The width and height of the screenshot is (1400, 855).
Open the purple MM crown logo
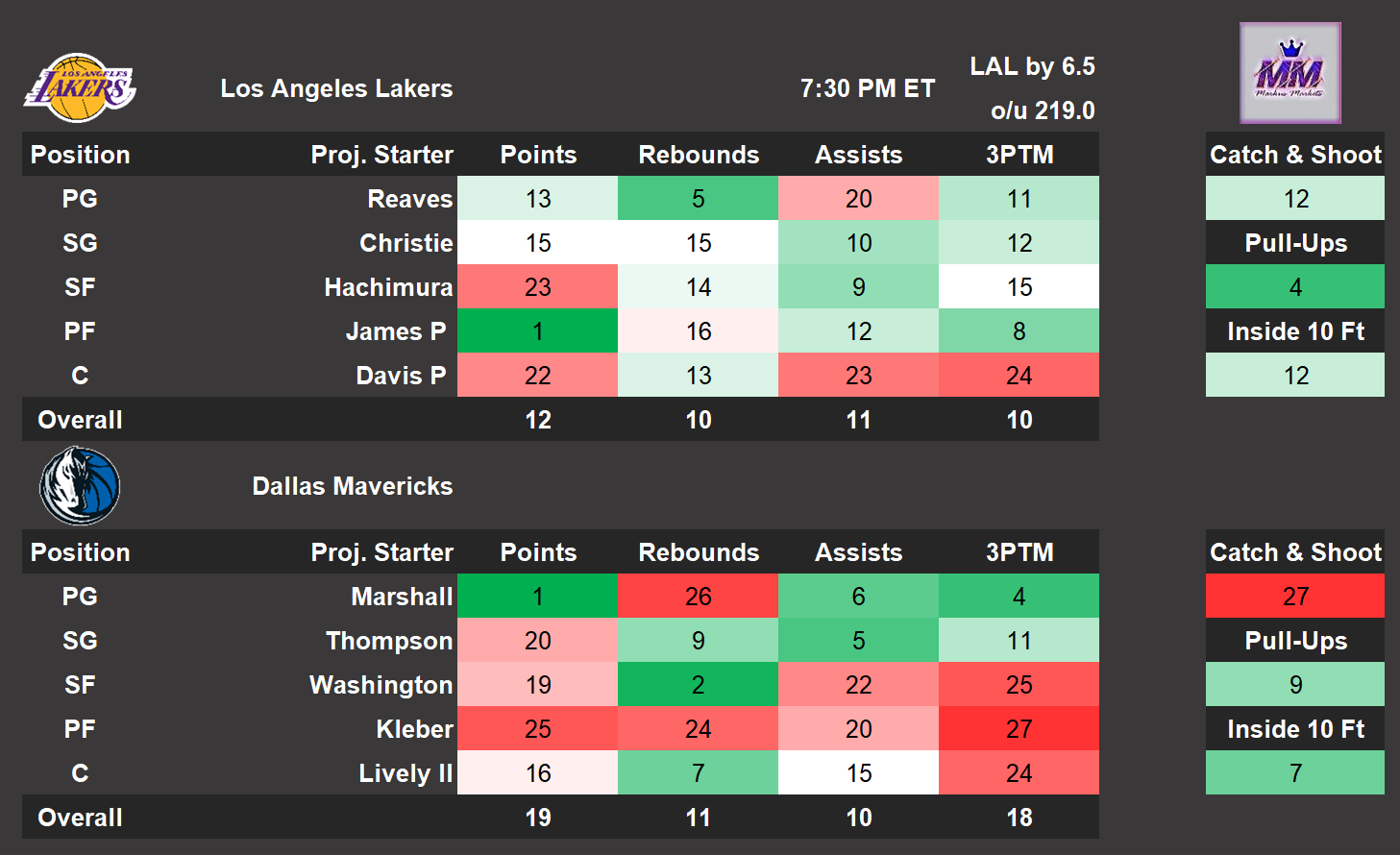(x=1289, y=73)
